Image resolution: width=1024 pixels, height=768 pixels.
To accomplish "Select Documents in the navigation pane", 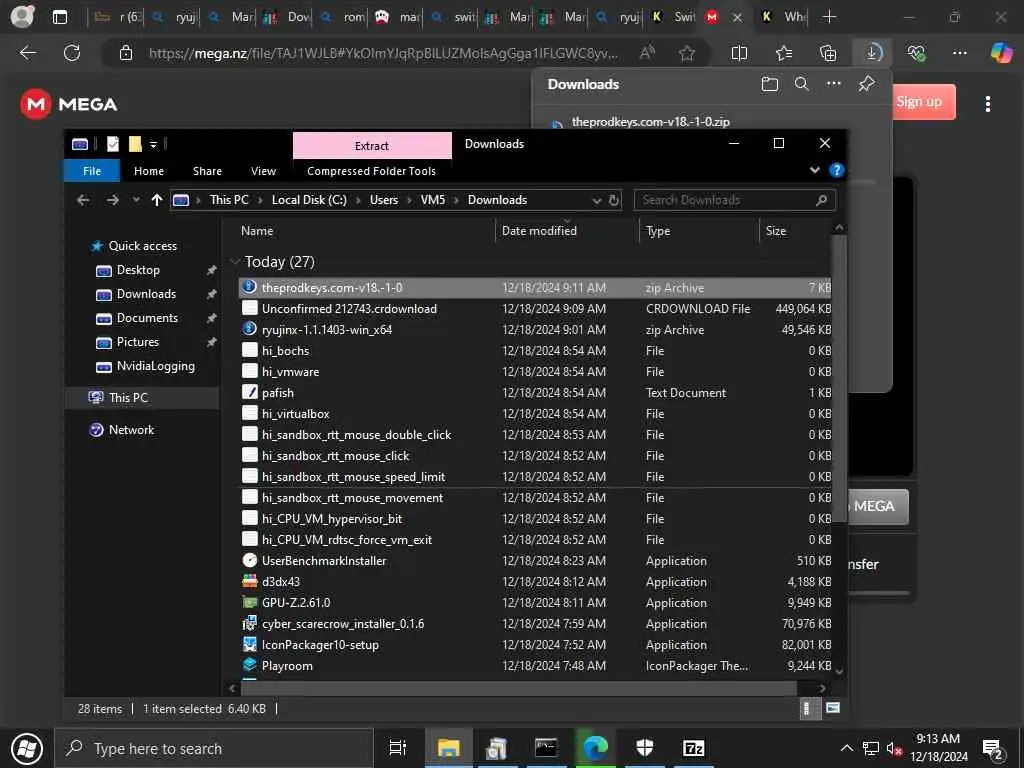I will tap(147, 318).
